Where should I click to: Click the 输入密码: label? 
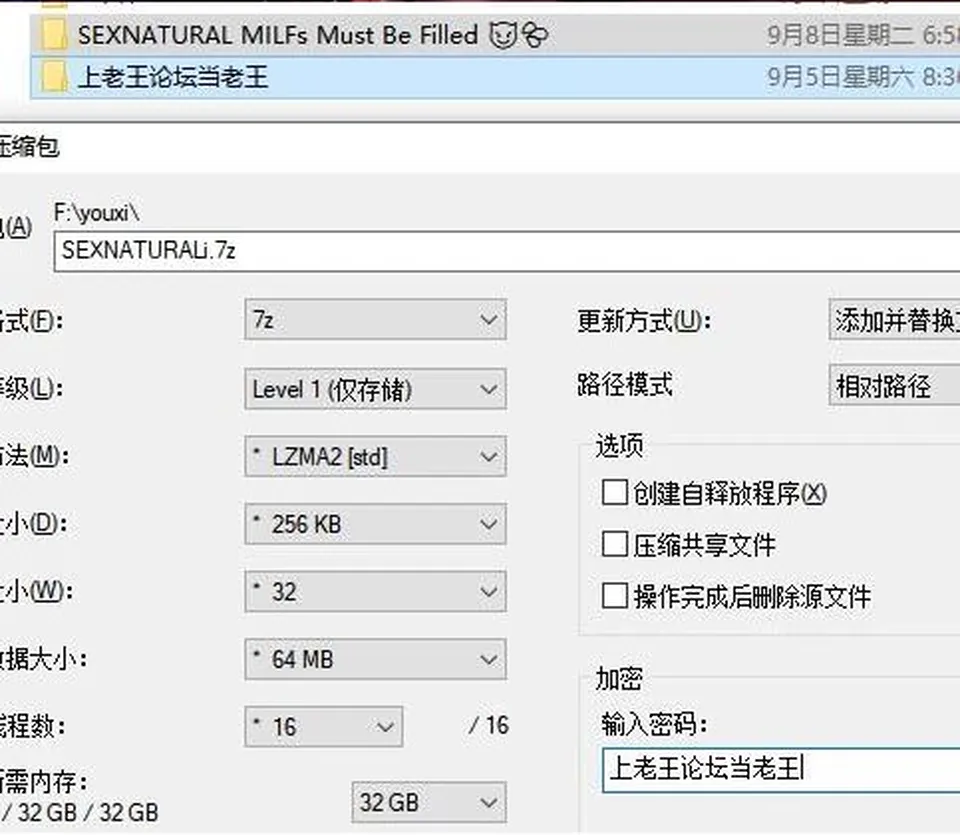[654, 724]
